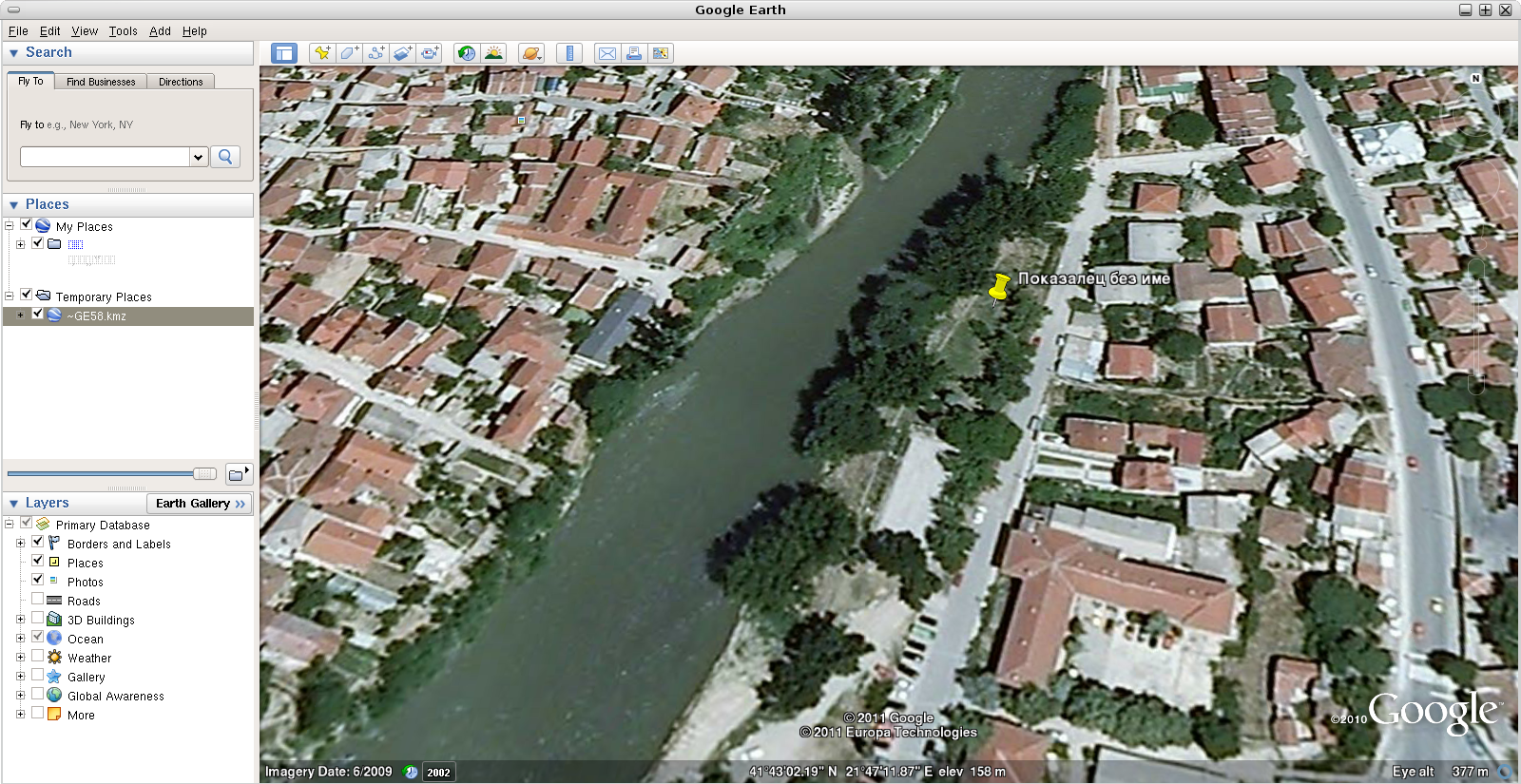Disable the Borders and Labels layer
1521x784 pixels.
pyautogui.click(x=37, y=543)
